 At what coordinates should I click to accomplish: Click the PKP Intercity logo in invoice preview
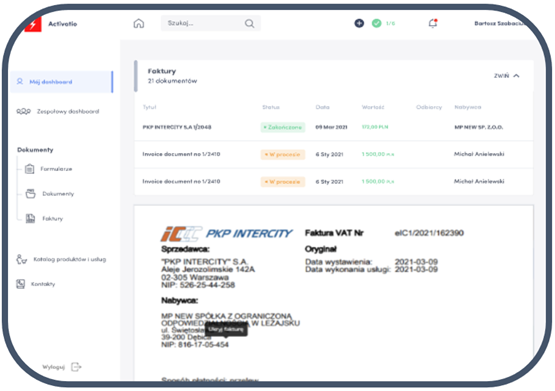pos(227,234)
